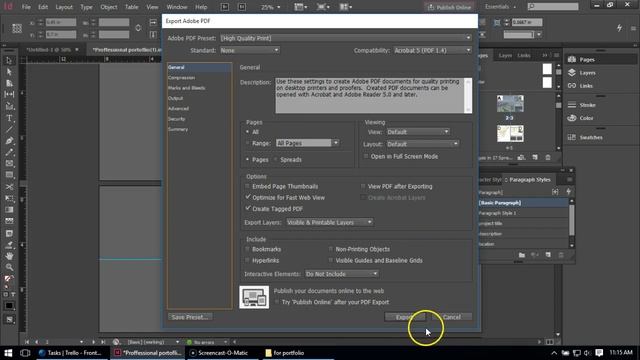
Task: Enable Visible Guides and Baseline Grids
Action: (331, 260)
